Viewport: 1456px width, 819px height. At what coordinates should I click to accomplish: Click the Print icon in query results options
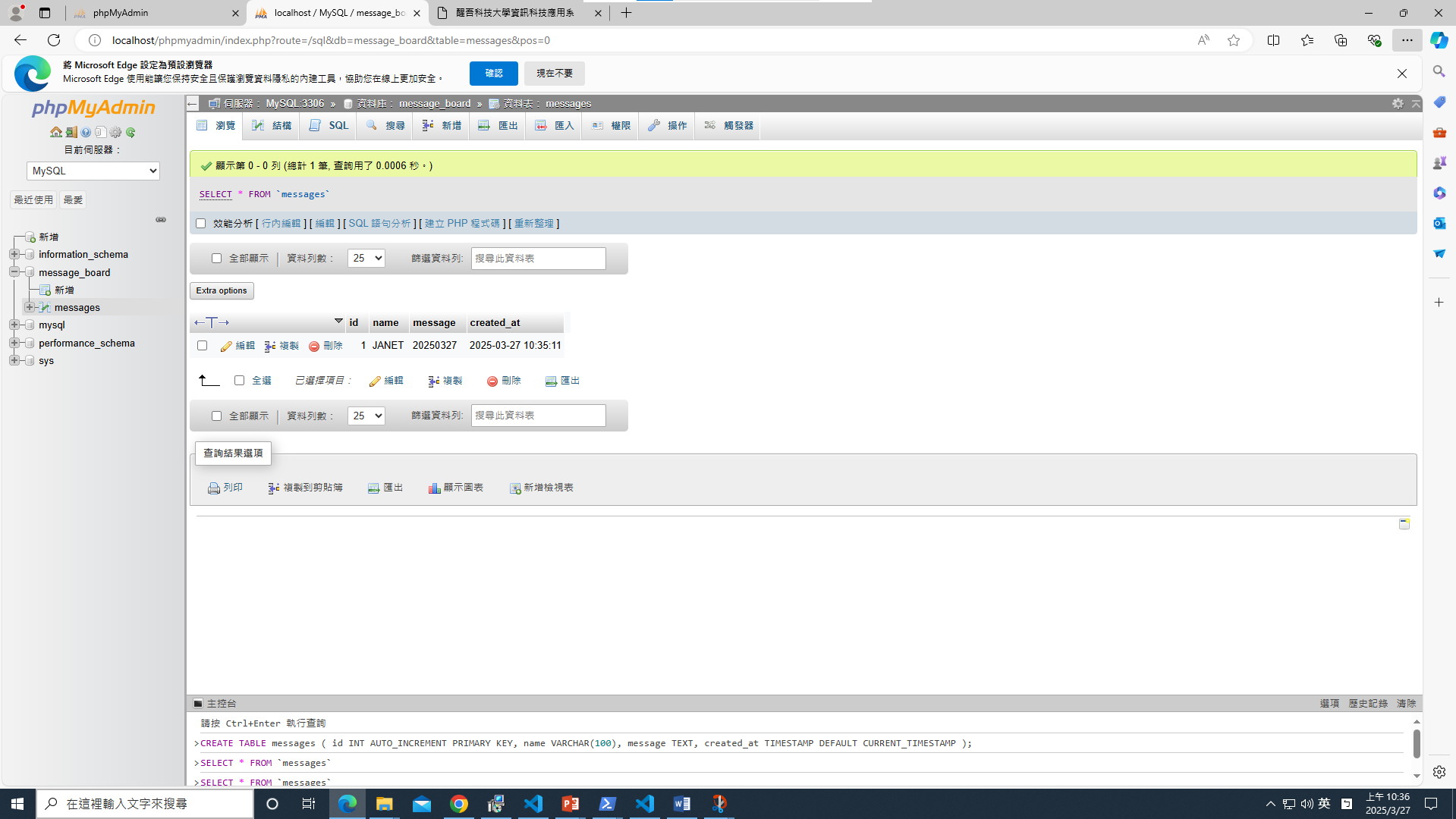coord(214,488)
